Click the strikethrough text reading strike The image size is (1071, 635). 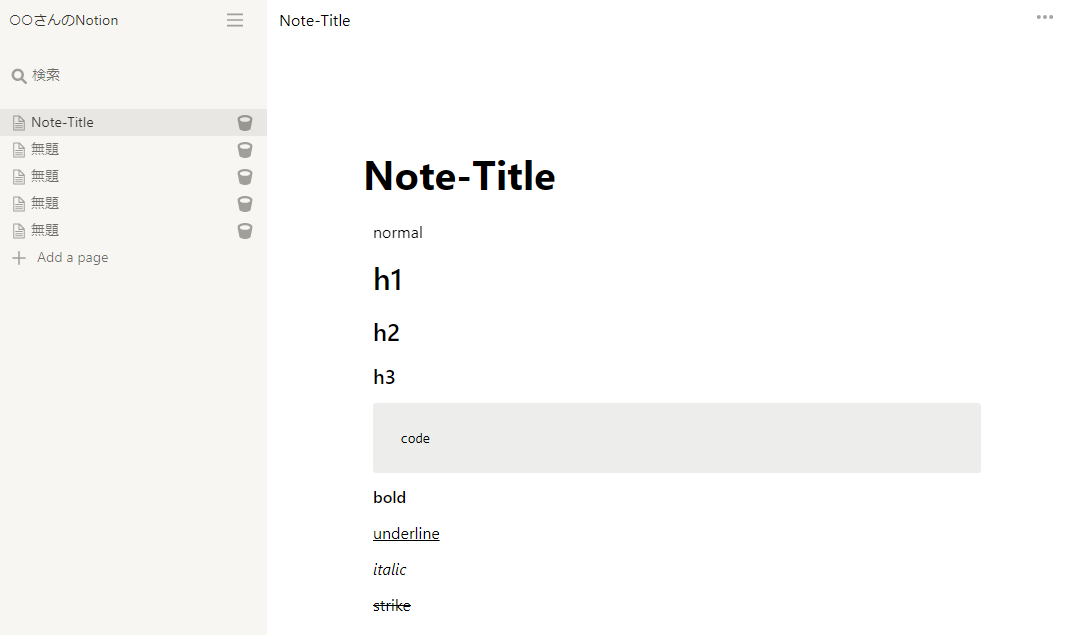tap(392, 605)
